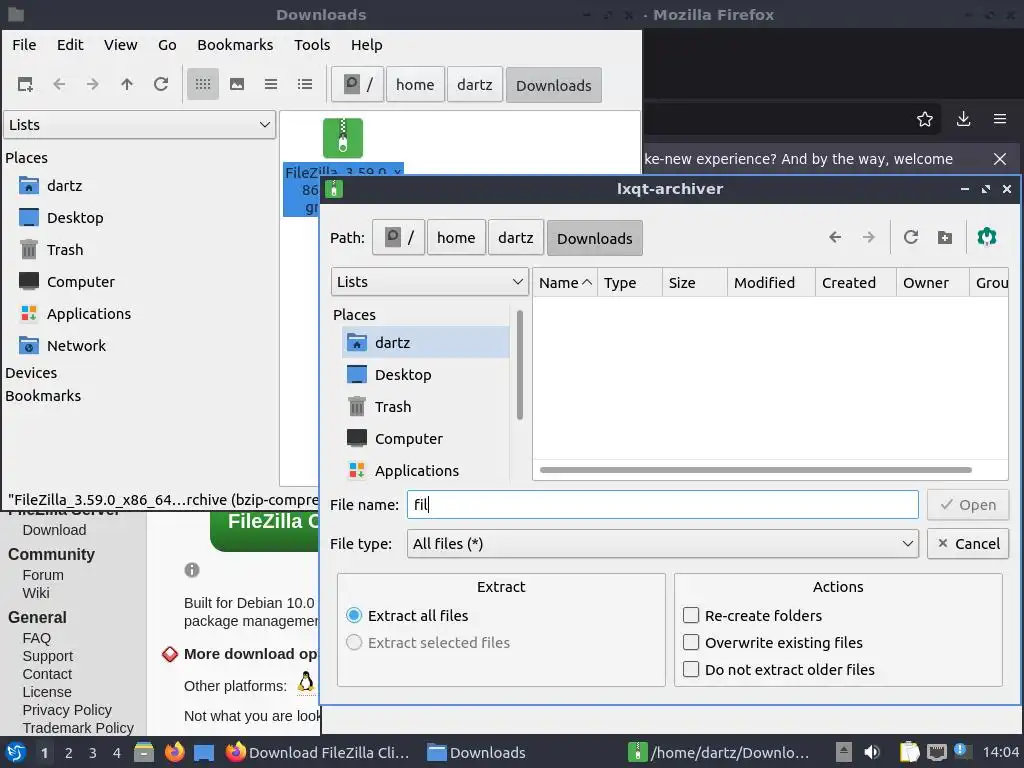Image resolution: width=1024 pixels, height=768 pixels.
Task: Go up one folder in file manager
Action: [x=127, y=84]
